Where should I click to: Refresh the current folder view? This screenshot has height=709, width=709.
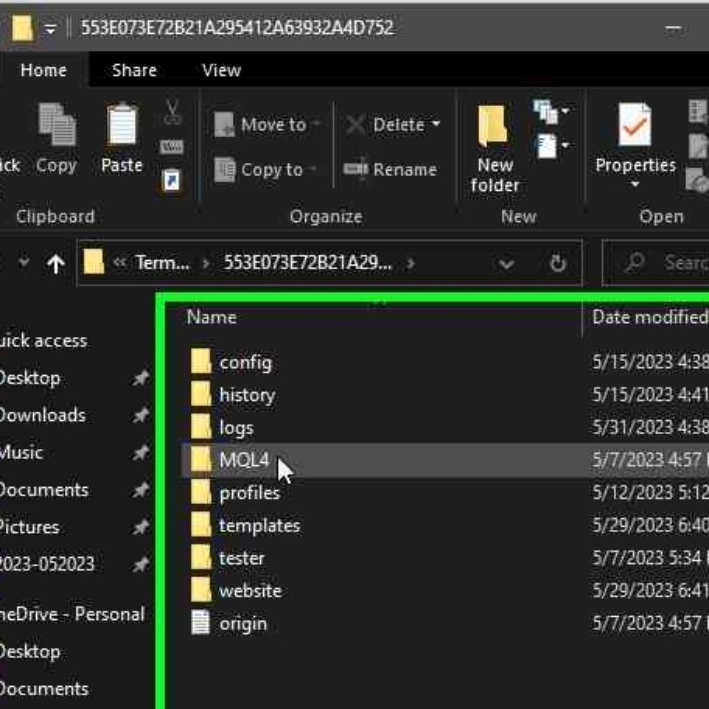[558, 263]
